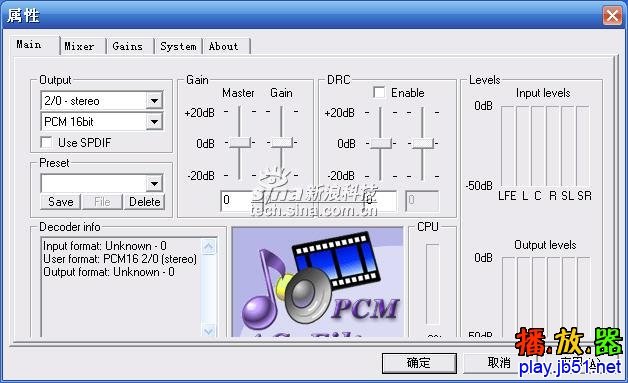Enable the Use SPDIF checkbox
This screenshot has width=628, height=383.
[46, 142]
